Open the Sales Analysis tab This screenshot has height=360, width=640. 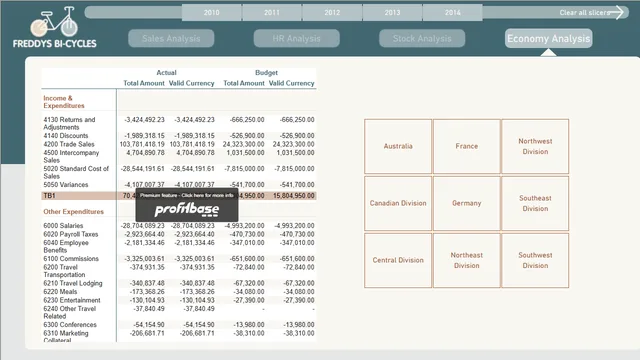(x=171, y=38)
